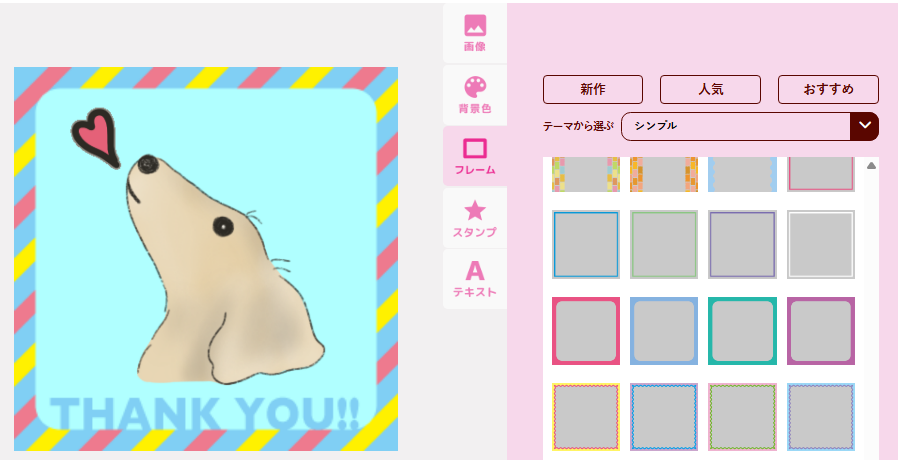Open the シンプル theme dropdown
The height and width of the screenshot is (460, 898).
pos(736,126)
